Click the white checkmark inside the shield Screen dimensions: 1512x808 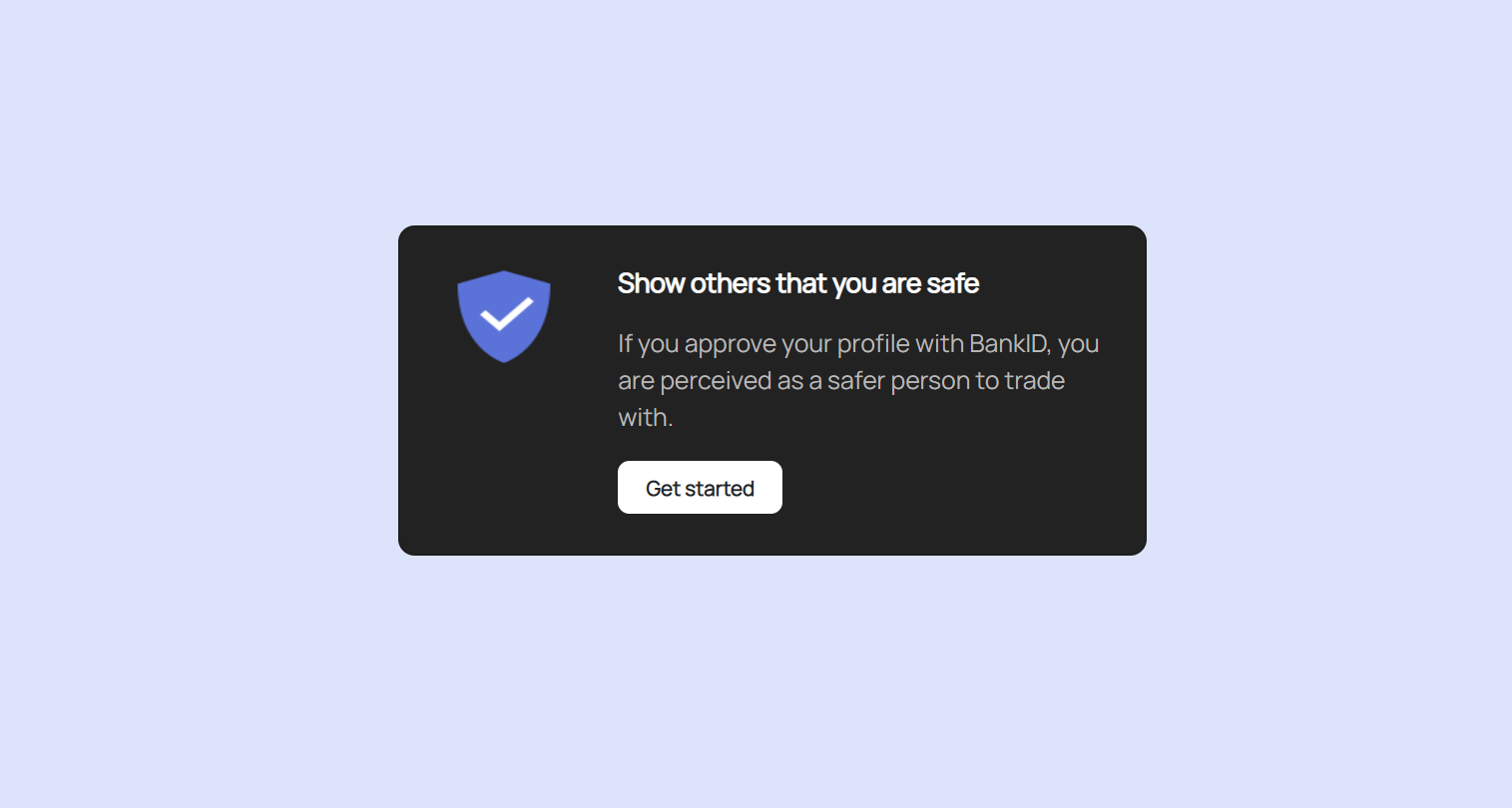pyautogui.click(x=506, y=315)
